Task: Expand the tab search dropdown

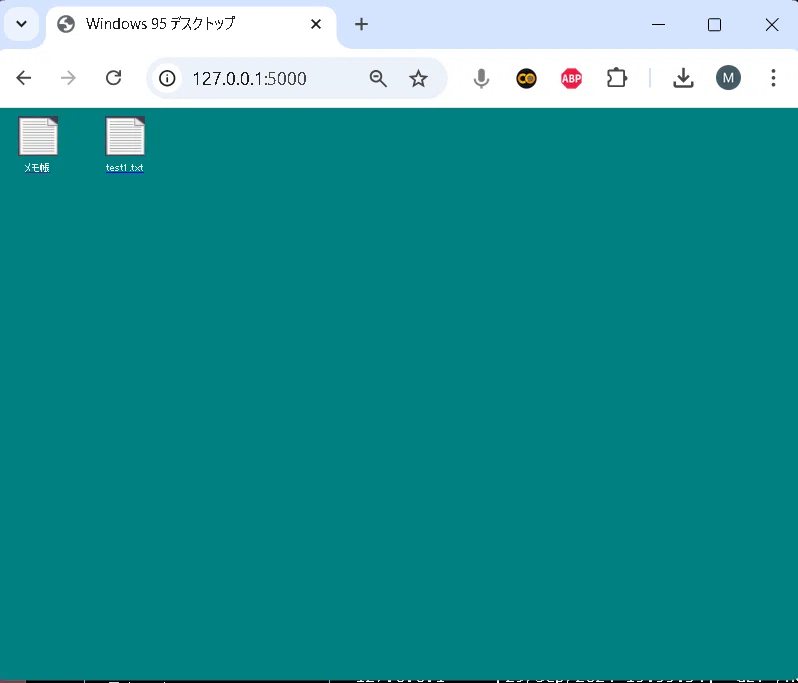Action: click(x=21, y=24)
